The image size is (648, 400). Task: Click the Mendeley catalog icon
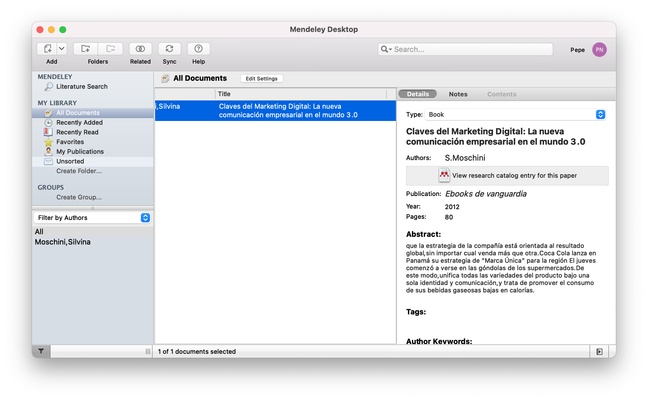coord(444,175)
